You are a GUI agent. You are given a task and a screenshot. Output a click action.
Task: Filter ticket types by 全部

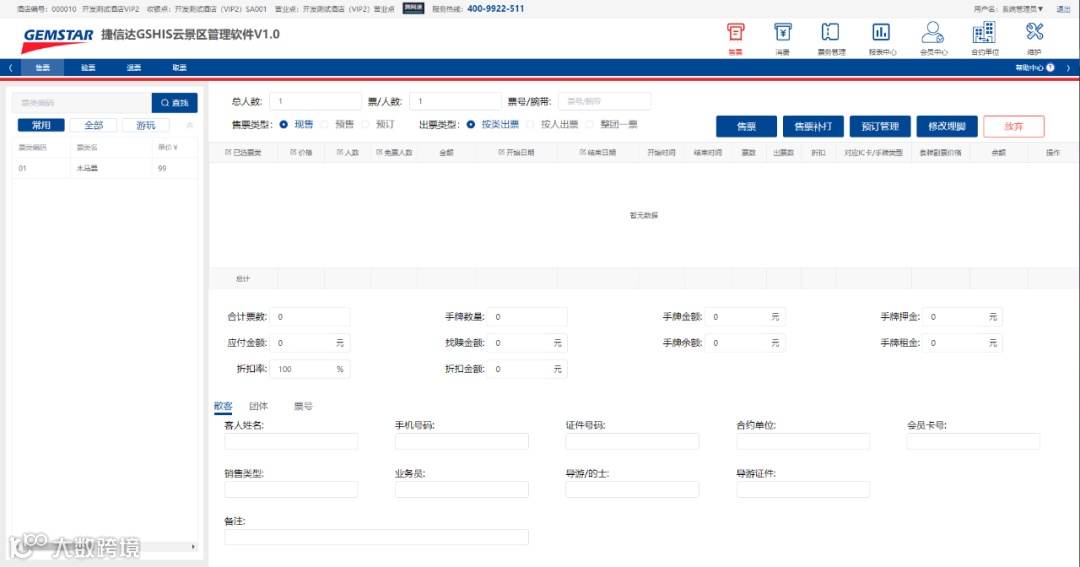[x=94, y=125]
